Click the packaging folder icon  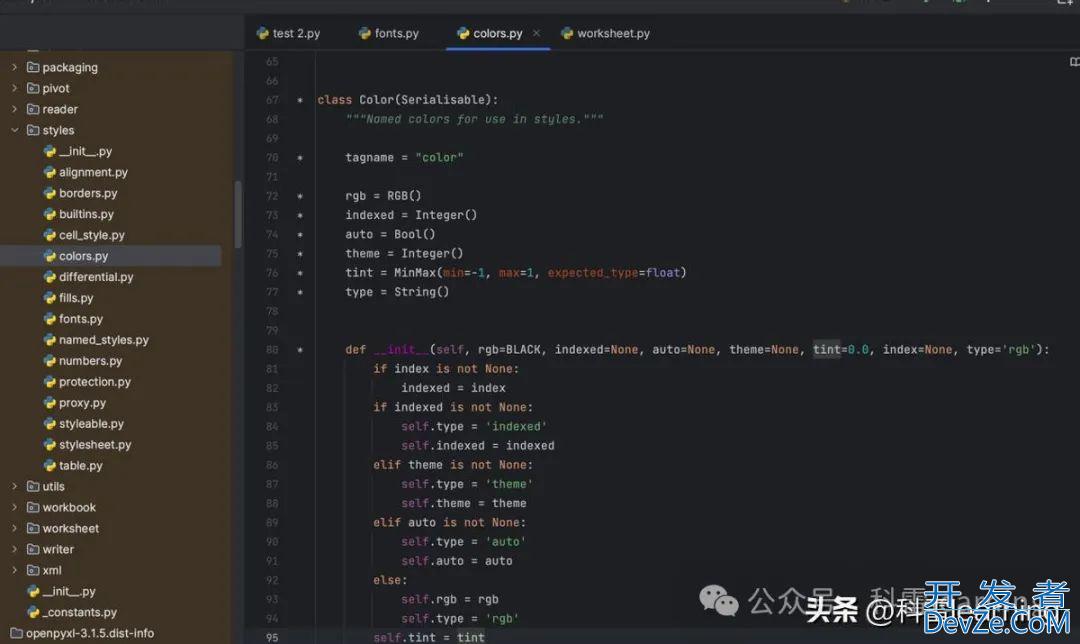pos(32,67)
